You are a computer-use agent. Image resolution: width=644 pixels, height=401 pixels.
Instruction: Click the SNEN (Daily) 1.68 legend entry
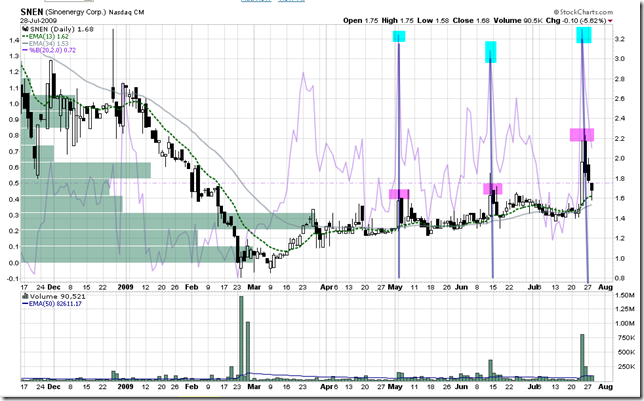click(x=62, y=29)
